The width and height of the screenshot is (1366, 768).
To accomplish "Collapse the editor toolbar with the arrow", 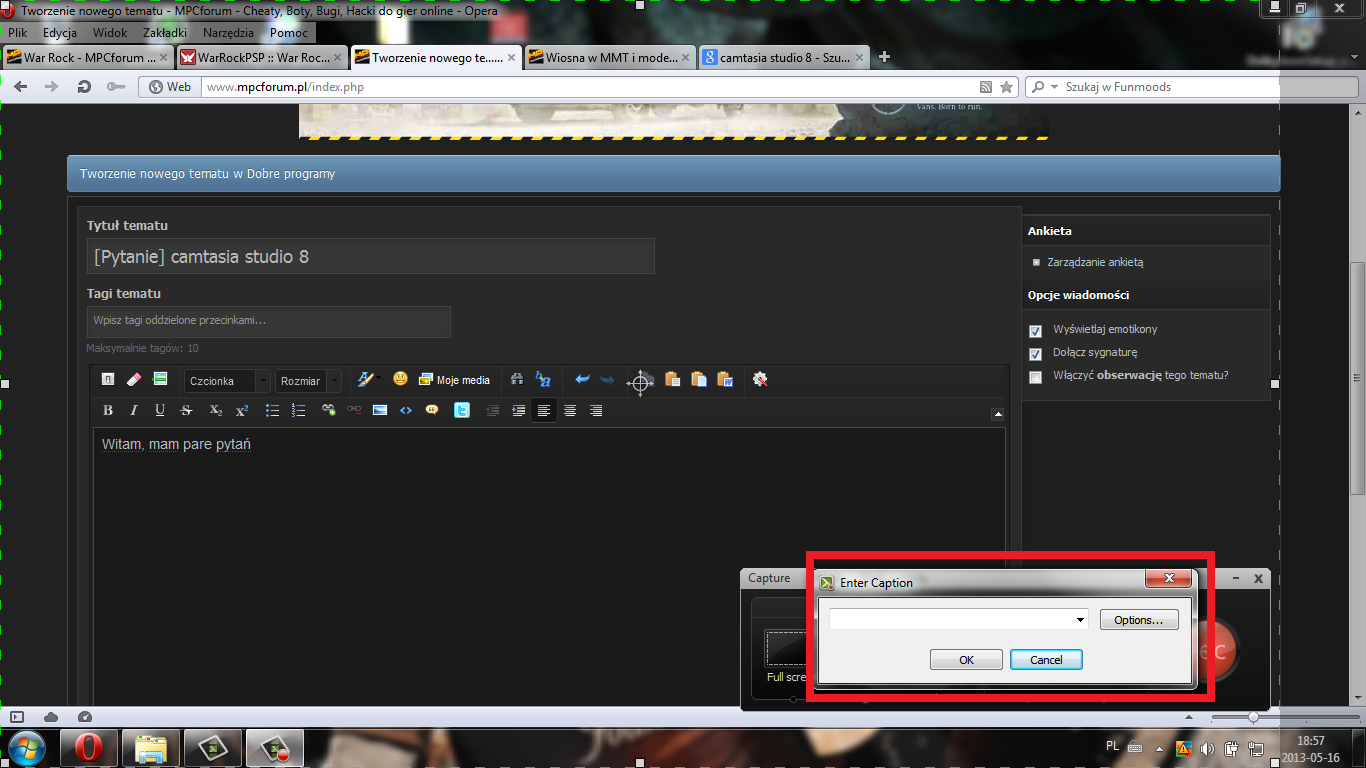I will [x=997, y=414].
